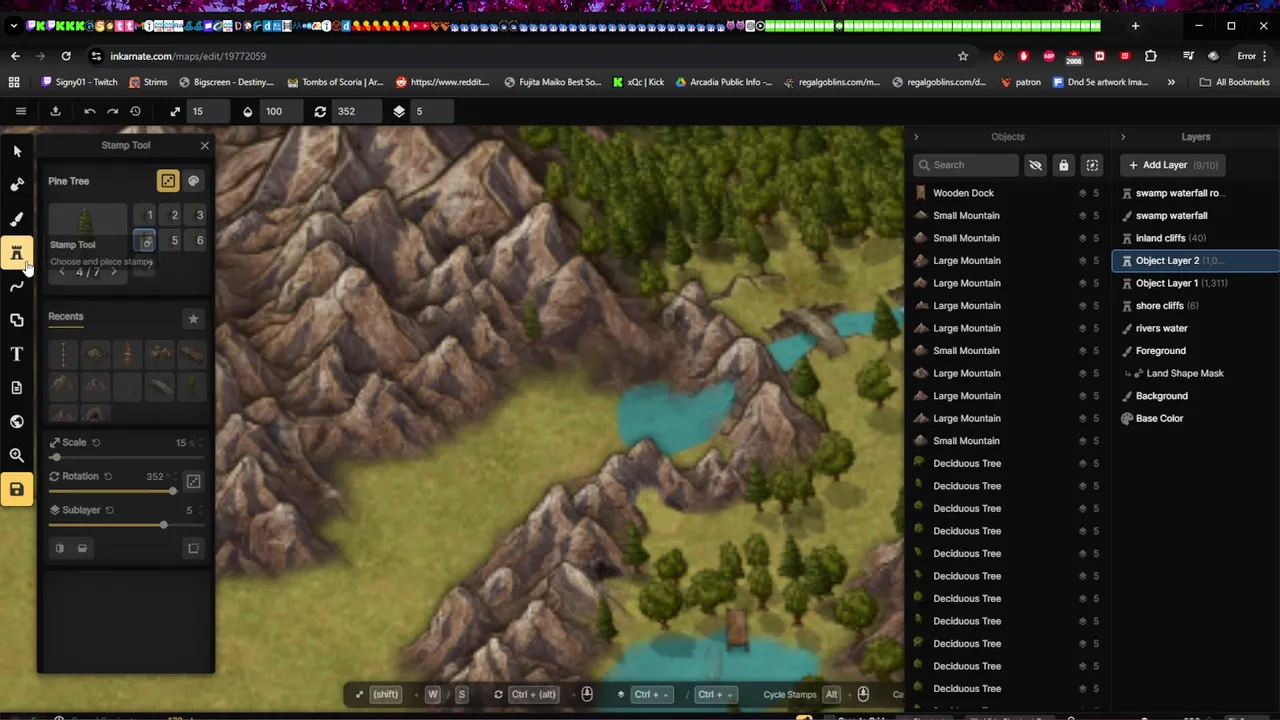
Task: Open the stamp color palette icon
Action: (x=194, y=181)
